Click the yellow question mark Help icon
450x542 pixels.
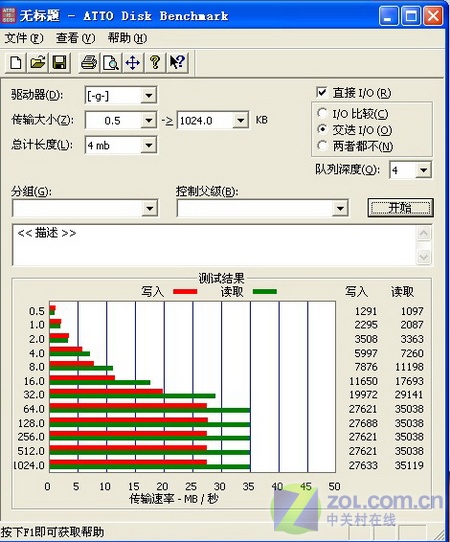[155, 63]
